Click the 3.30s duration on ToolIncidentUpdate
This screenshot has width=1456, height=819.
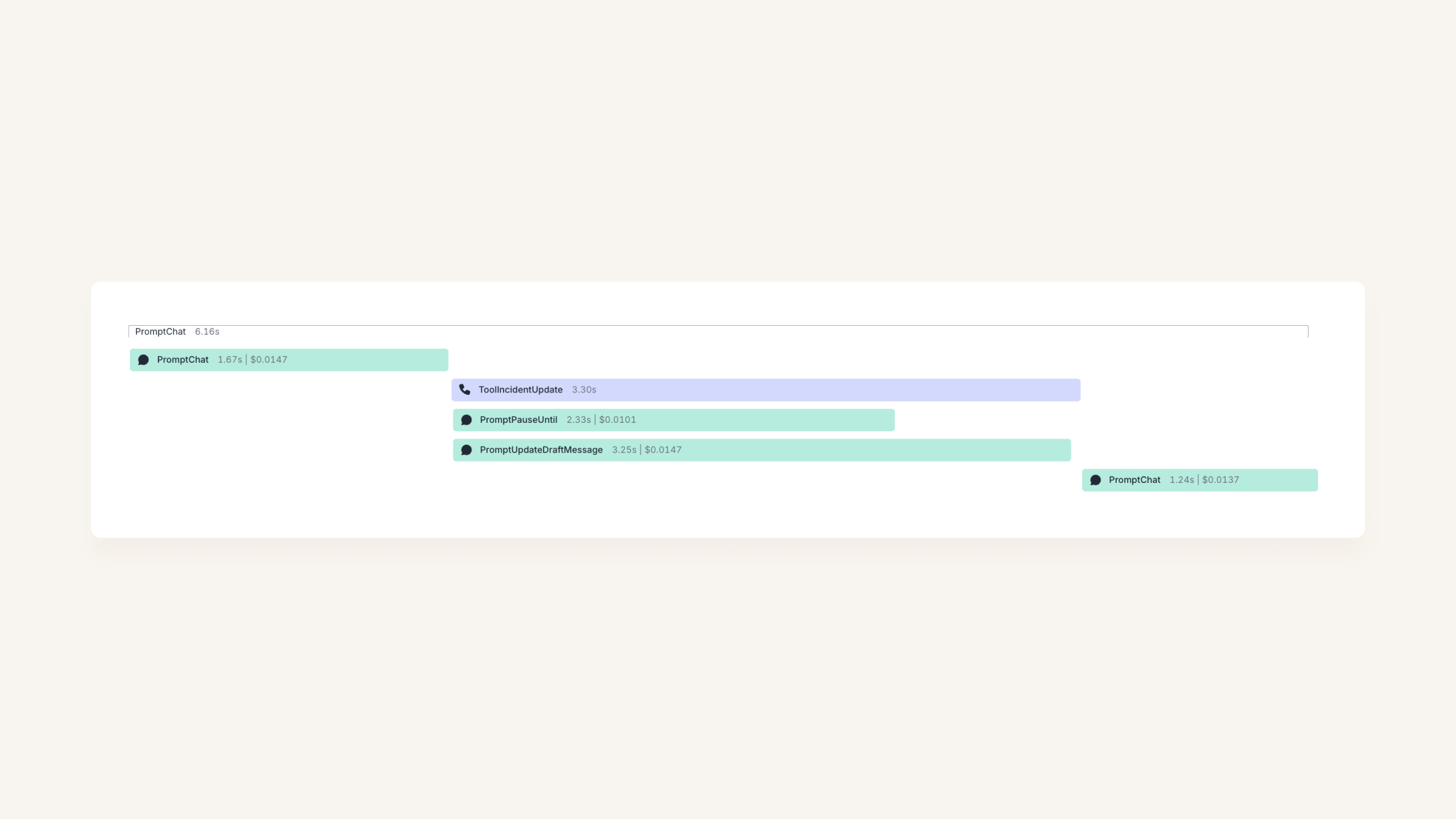[x=584, y=389]
